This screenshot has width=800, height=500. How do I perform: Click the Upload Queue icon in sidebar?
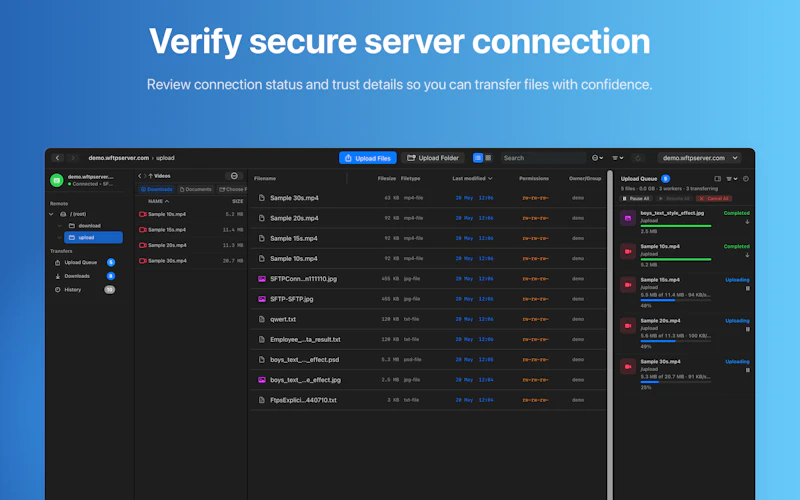point(58,263)
